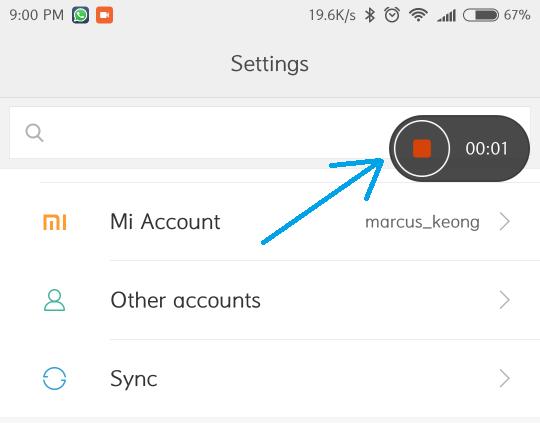The image size is (540, 423).
Task: Tap the Wi-Fi signal icon
Action: [x=418, y=15]
